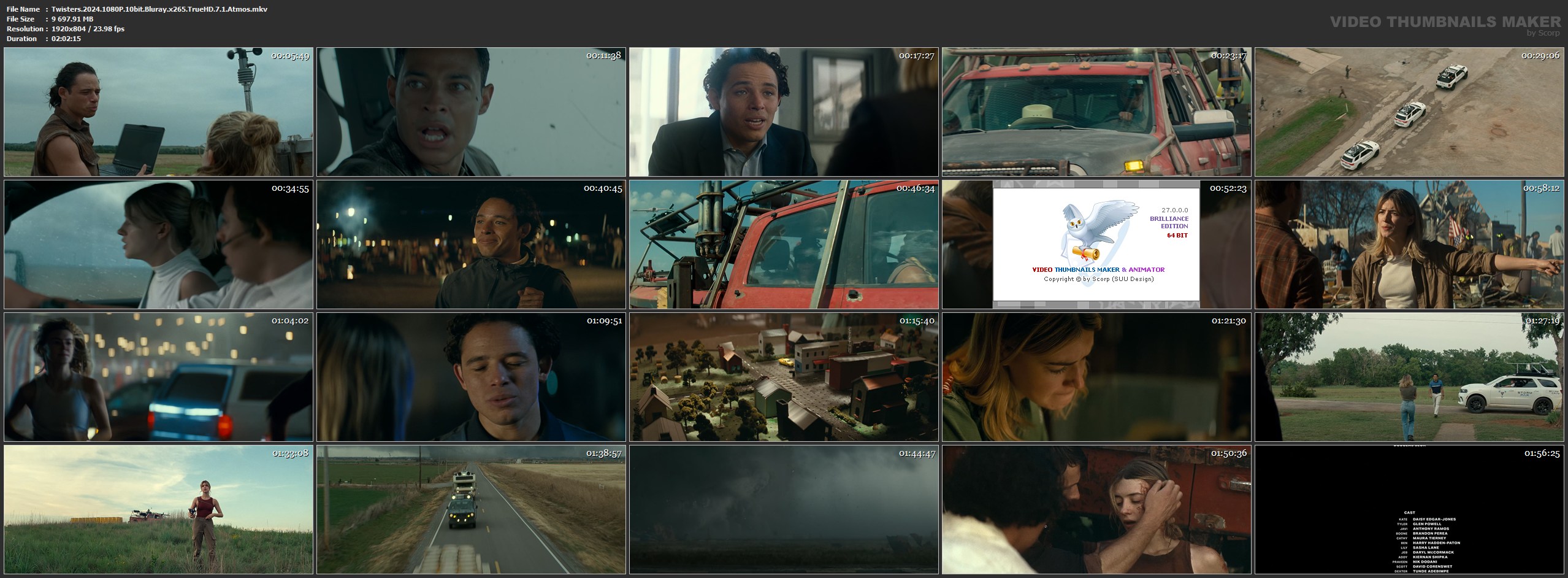Viewport: 1568px width, 578px height.
Task: Open the red truck thumbnail at 00:23:17
Action: pos(1096,112)
